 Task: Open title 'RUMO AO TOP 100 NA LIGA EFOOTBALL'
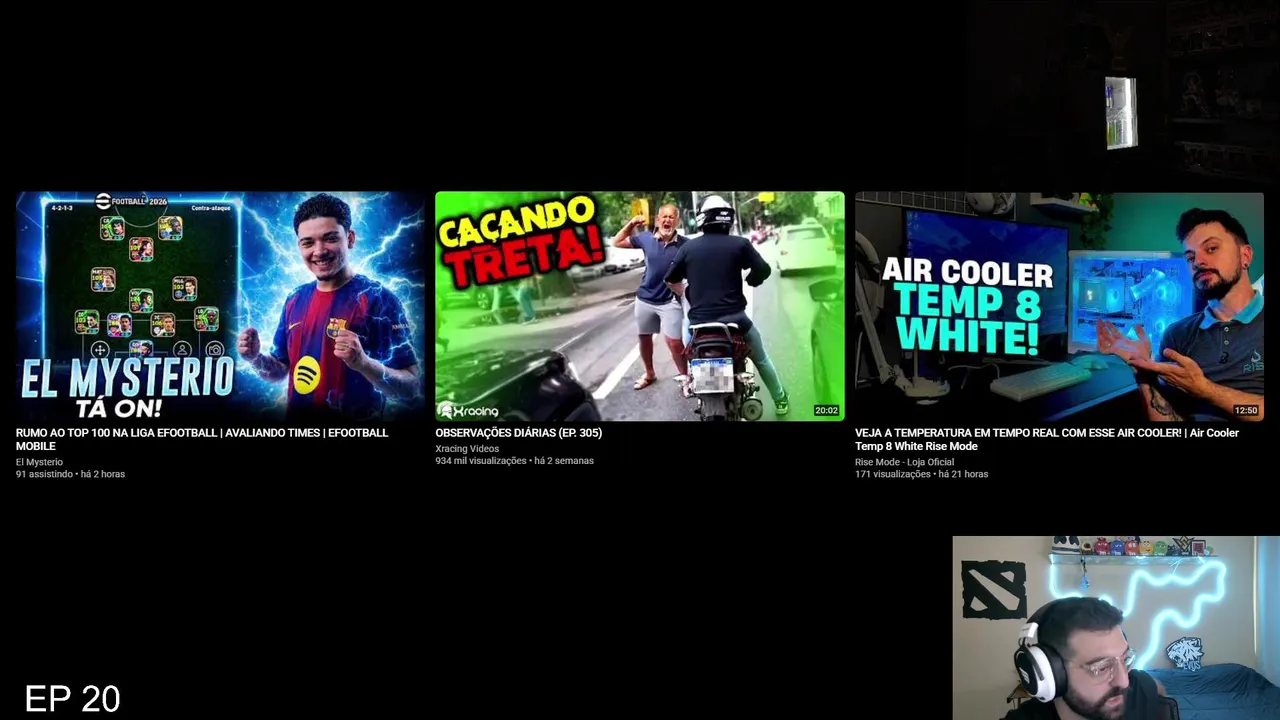(202, 439)
